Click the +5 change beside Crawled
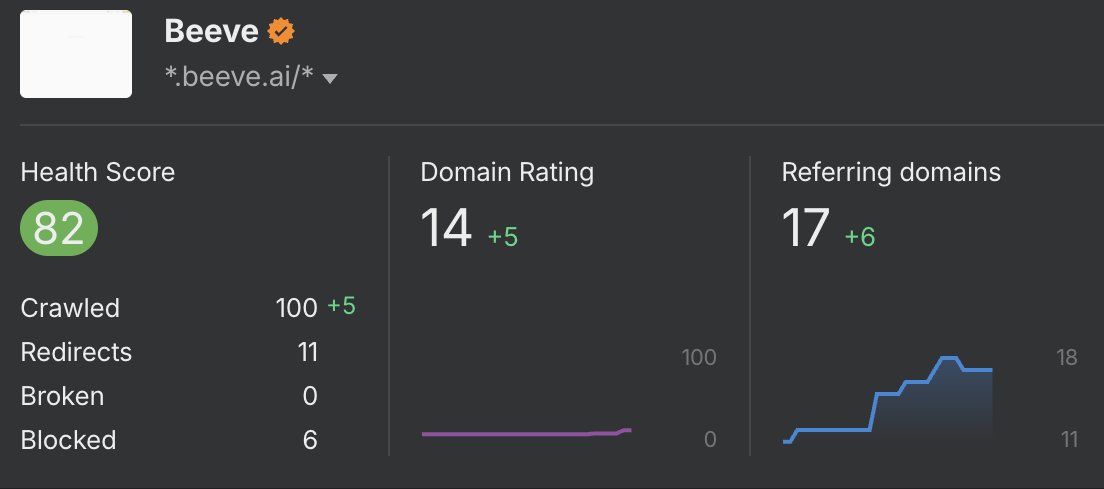The height and width of the screenshot is (489, 1104). [x=341, y=306]
